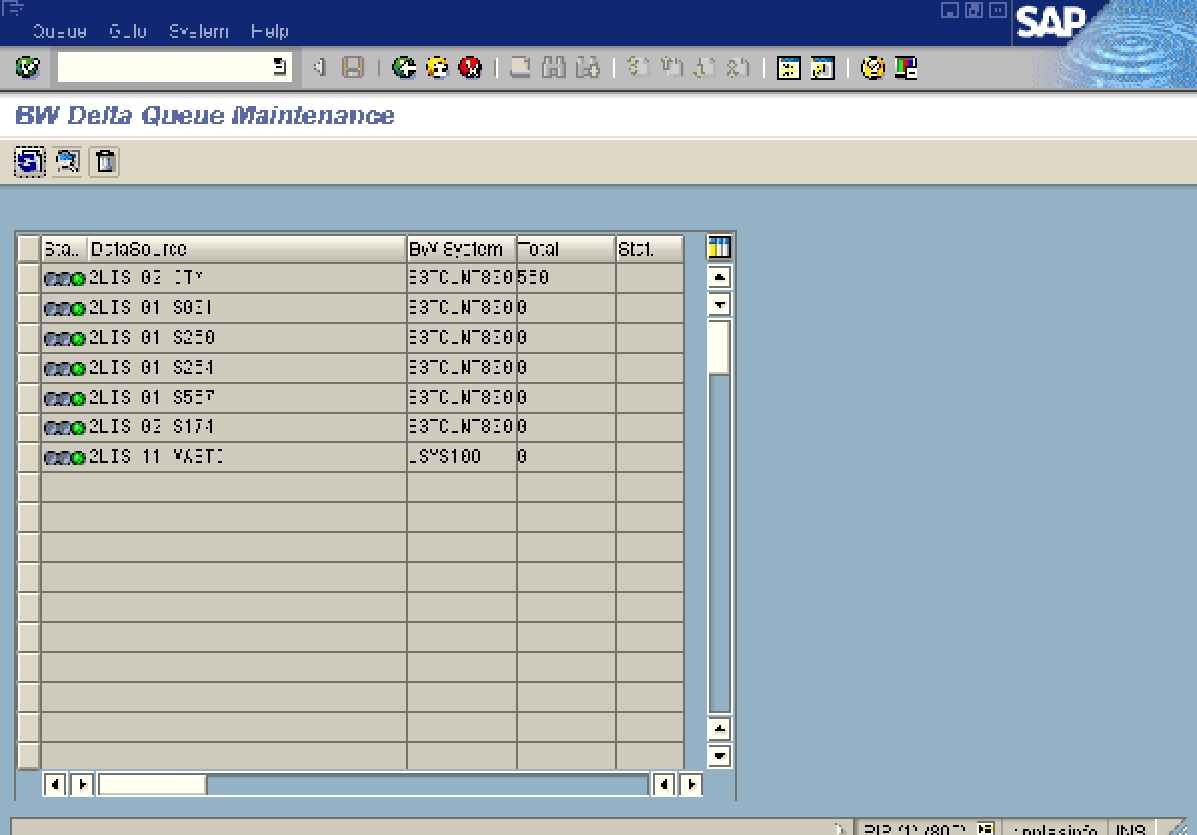Open the window menu icon at title bar
This screenshot has width=1197, height=835.
pos(13,8)
